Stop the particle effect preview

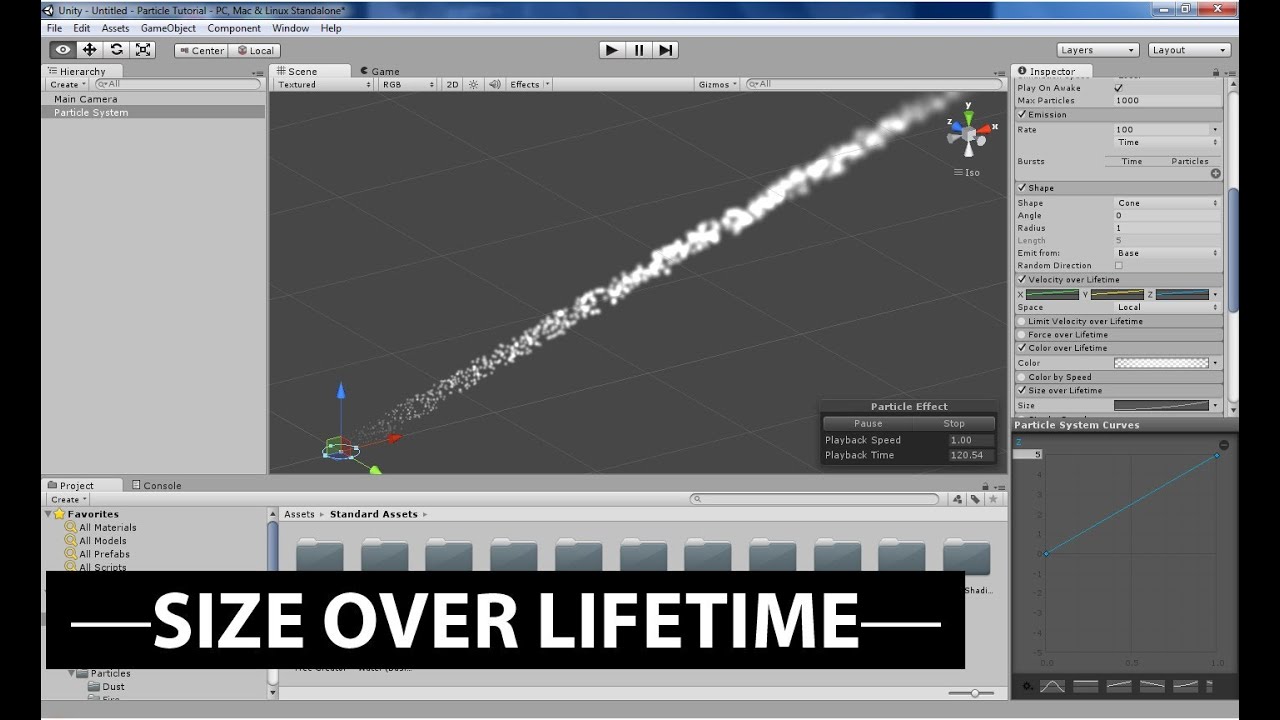954,424
